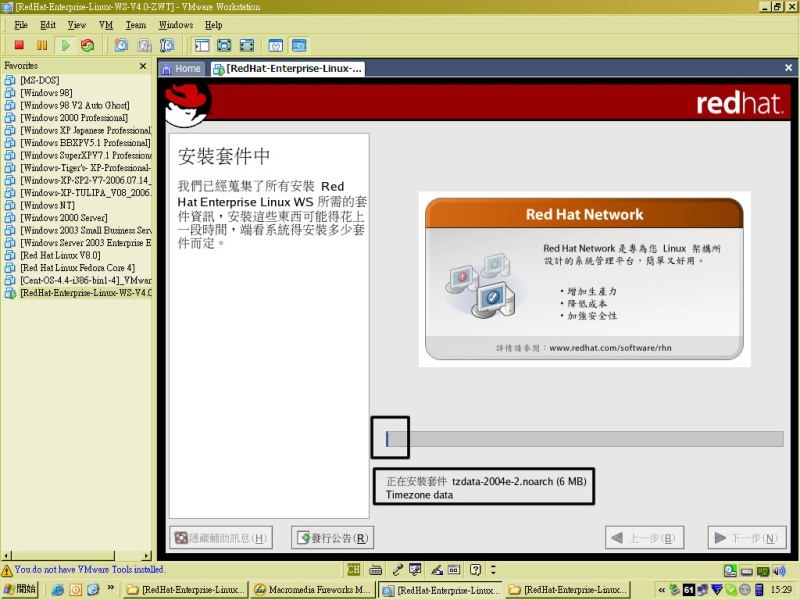Click the Red Hat Network banner image
This screenshot has width=800, height=600.
tap(584, 279)
